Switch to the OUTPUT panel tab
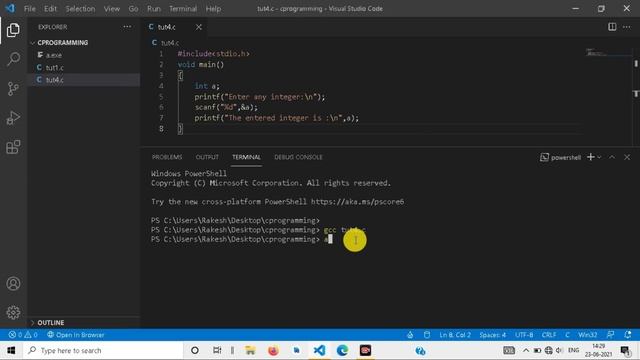Viewport: 640px width, 360px height. [207, 157]
